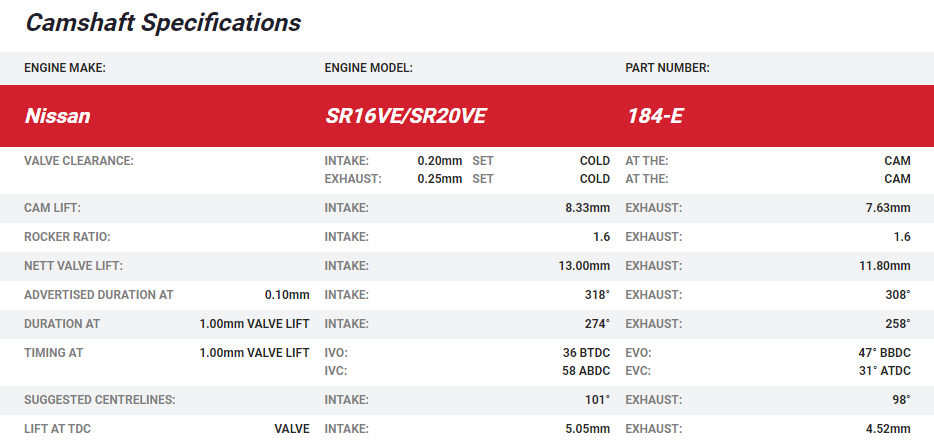Click the PART NUMBER column header
The image size is (934, 443).
pos(667,68)
